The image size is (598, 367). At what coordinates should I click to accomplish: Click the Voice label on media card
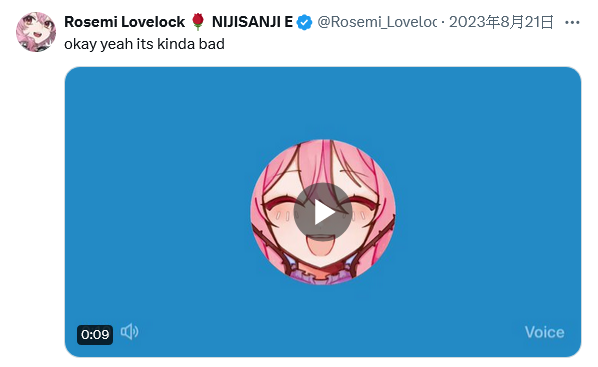[x=544, y=332]
